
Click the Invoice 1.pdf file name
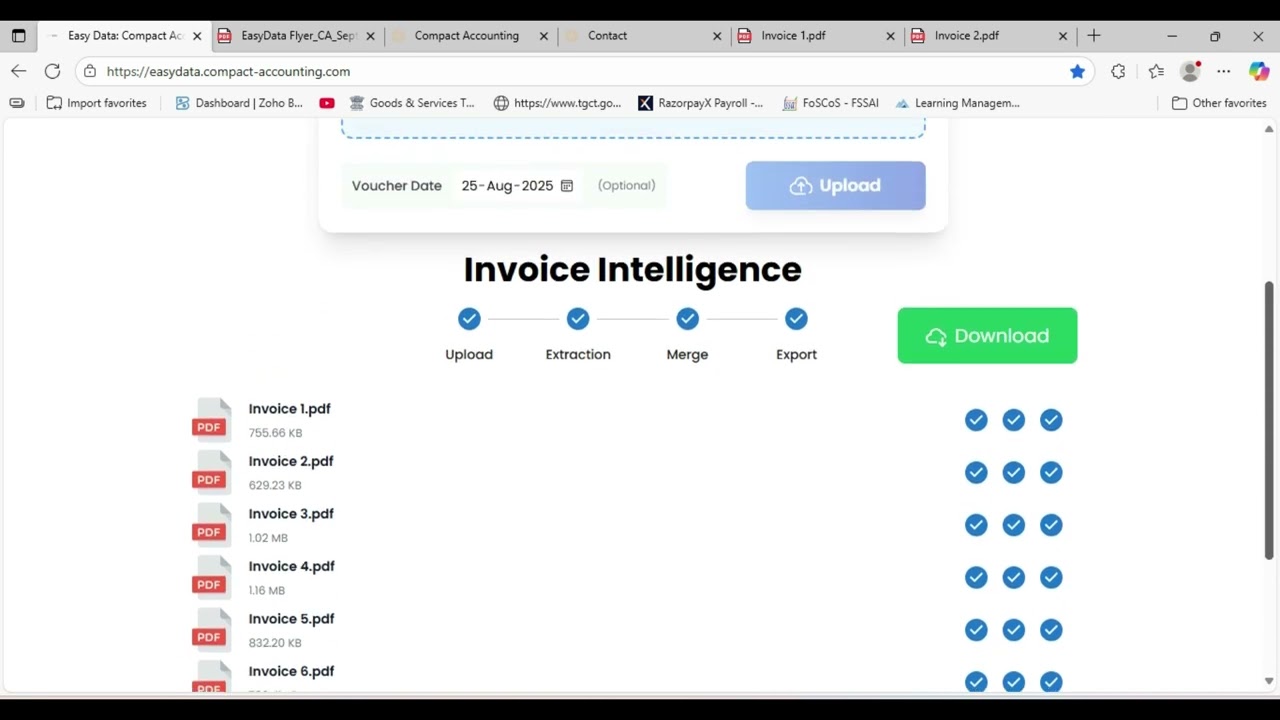[290, 409]
